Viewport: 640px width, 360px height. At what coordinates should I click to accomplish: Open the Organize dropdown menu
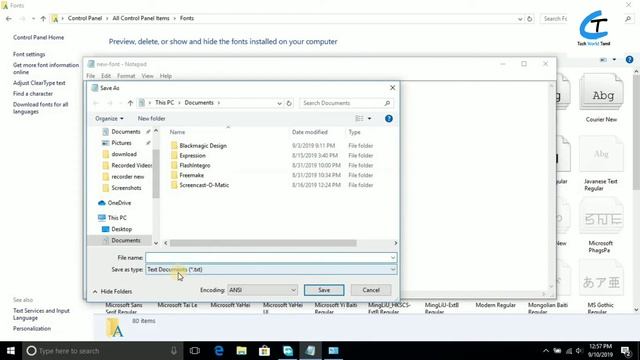(x=109, y=118)
